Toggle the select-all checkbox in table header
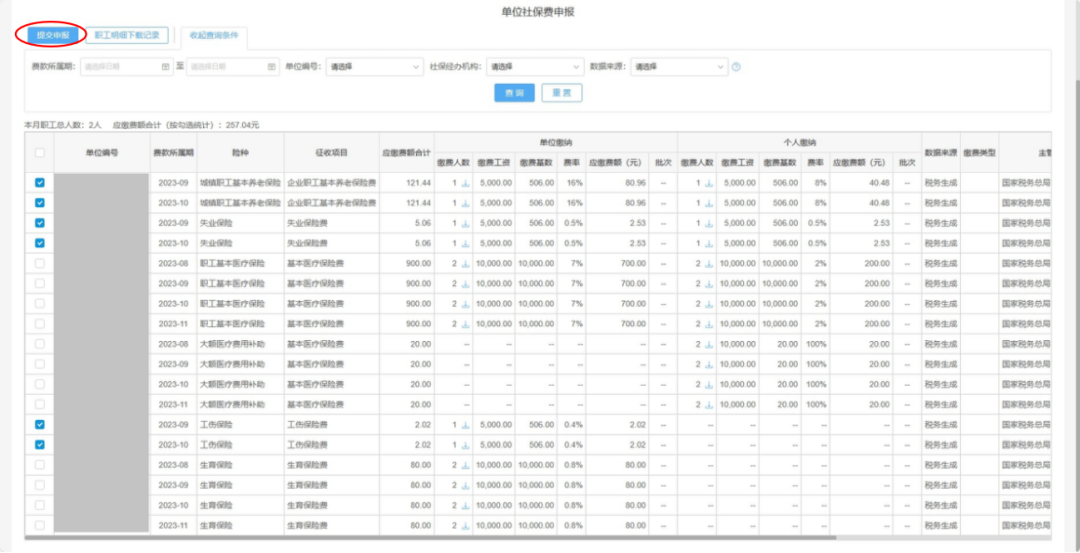The width and height of the screenshot is (1080, 553). coord(39,153)
